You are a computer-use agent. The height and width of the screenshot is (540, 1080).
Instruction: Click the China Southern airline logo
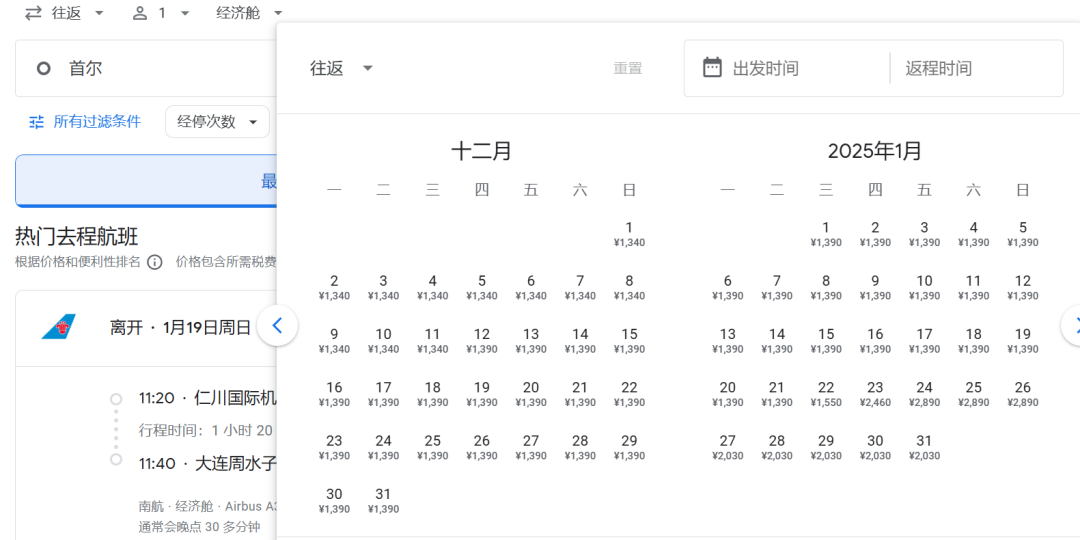point(58,327)
